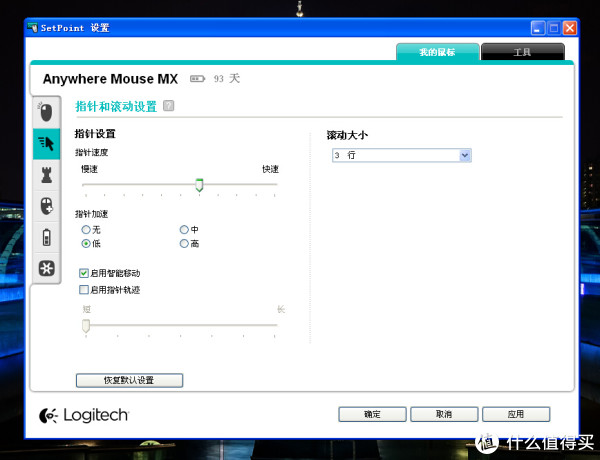
Task: Switch to the 我的鼠标 tab
Action: (x=437, y=52)
